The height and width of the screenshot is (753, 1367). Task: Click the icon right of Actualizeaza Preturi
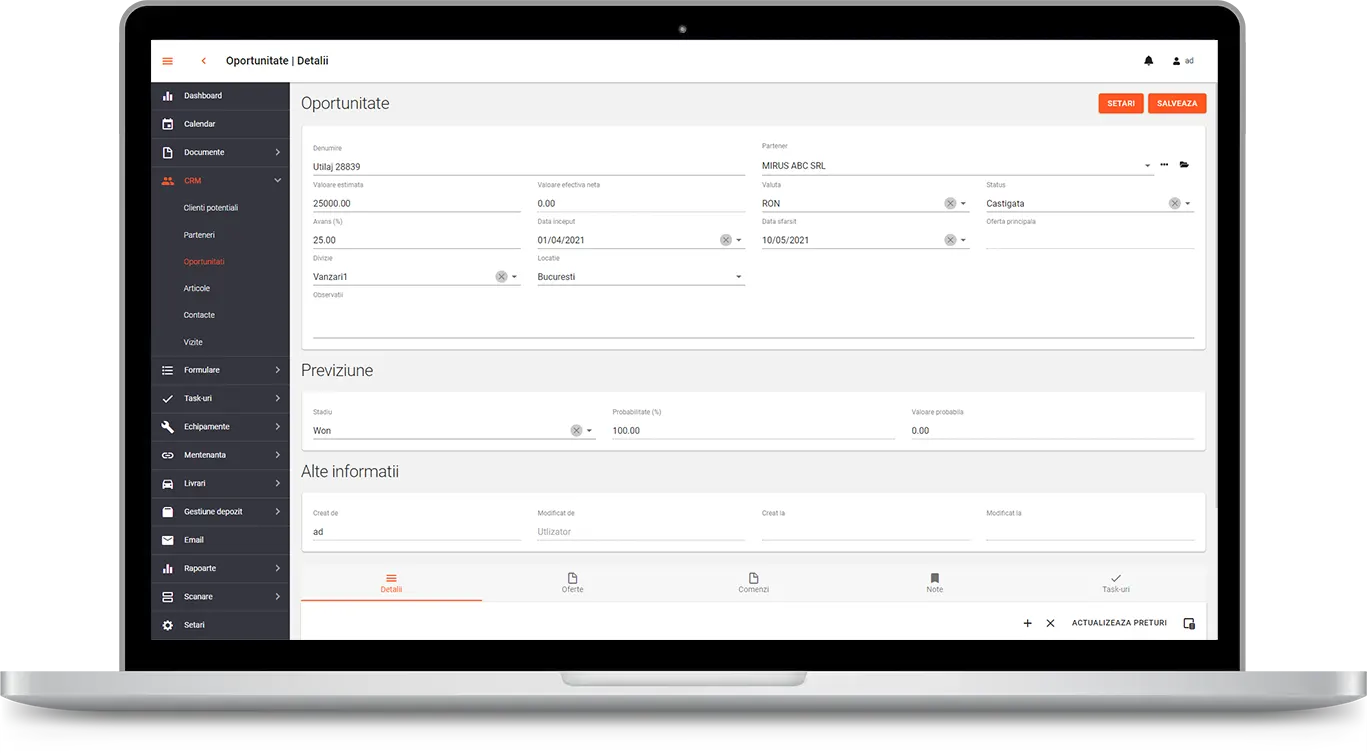[x=1189, y=623]
